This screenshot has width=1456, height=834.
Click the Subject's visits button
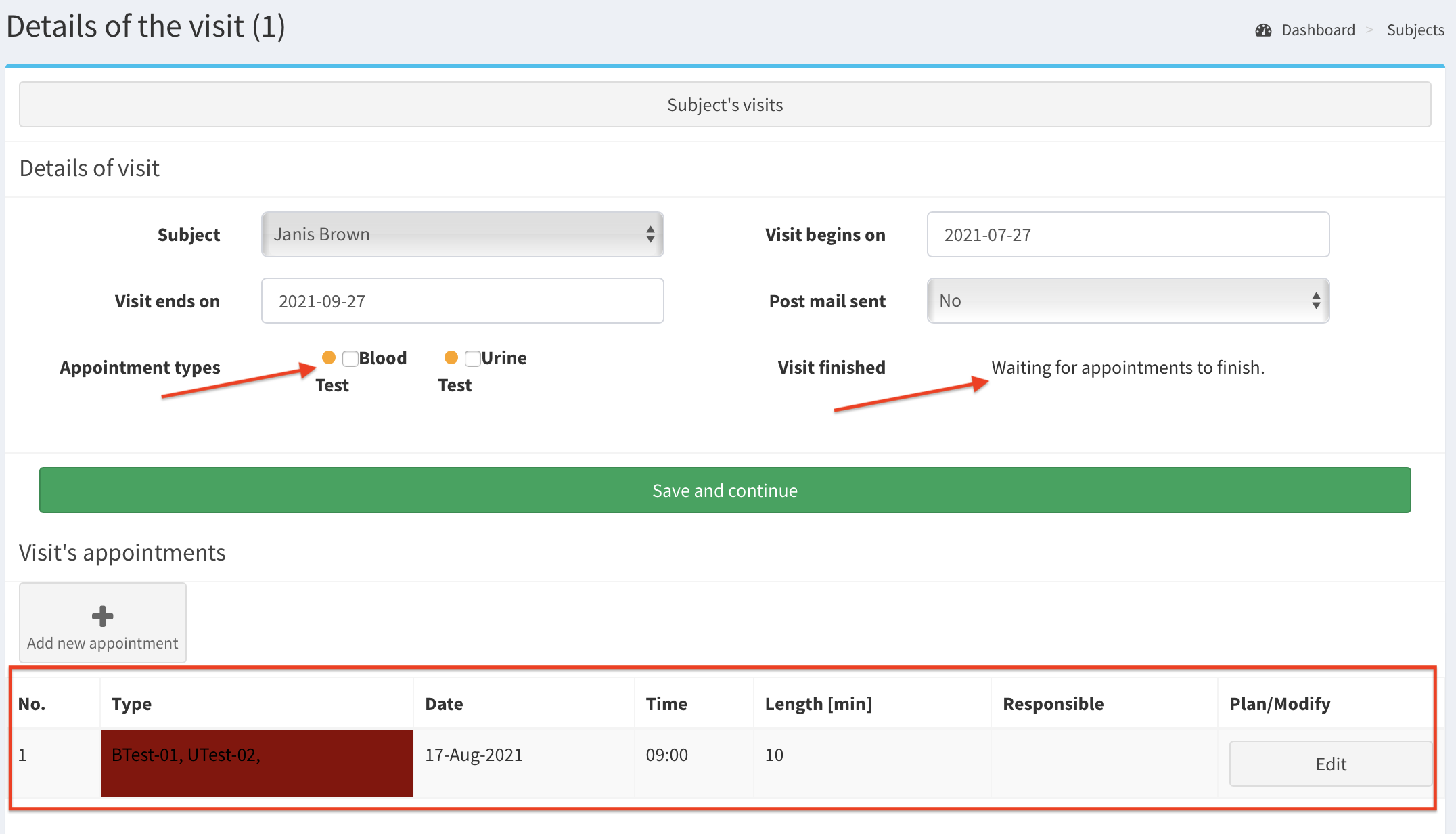(x=725, y=105)
